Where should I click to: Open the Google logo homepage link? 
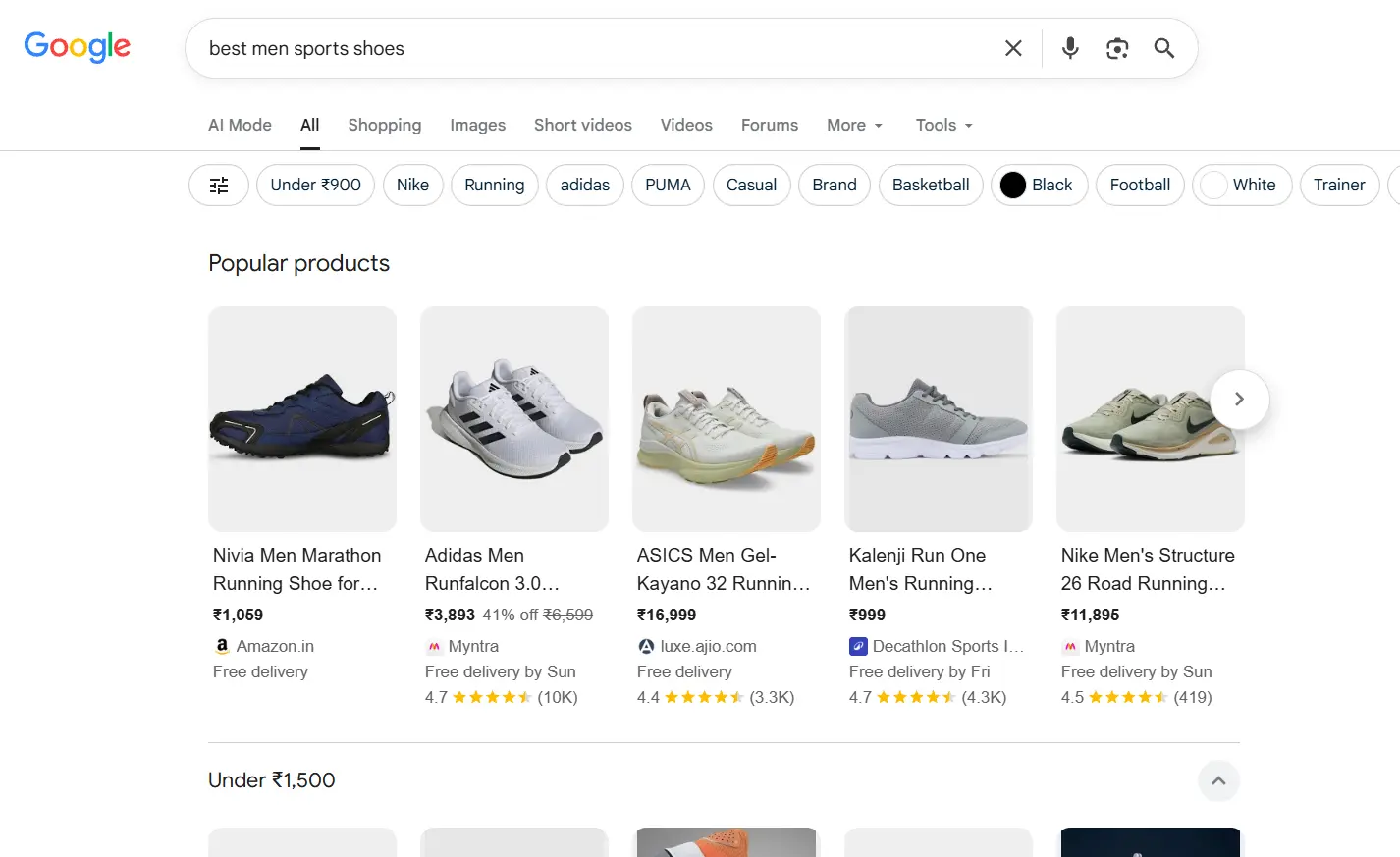78,46
